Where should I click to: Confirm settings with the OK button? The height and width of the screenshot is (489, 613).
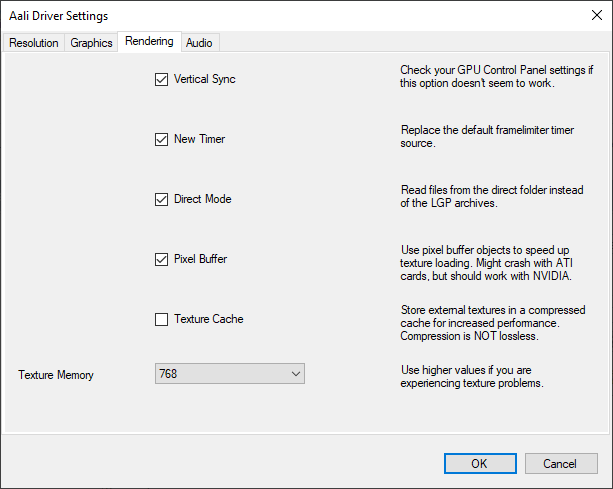point(480,464)
